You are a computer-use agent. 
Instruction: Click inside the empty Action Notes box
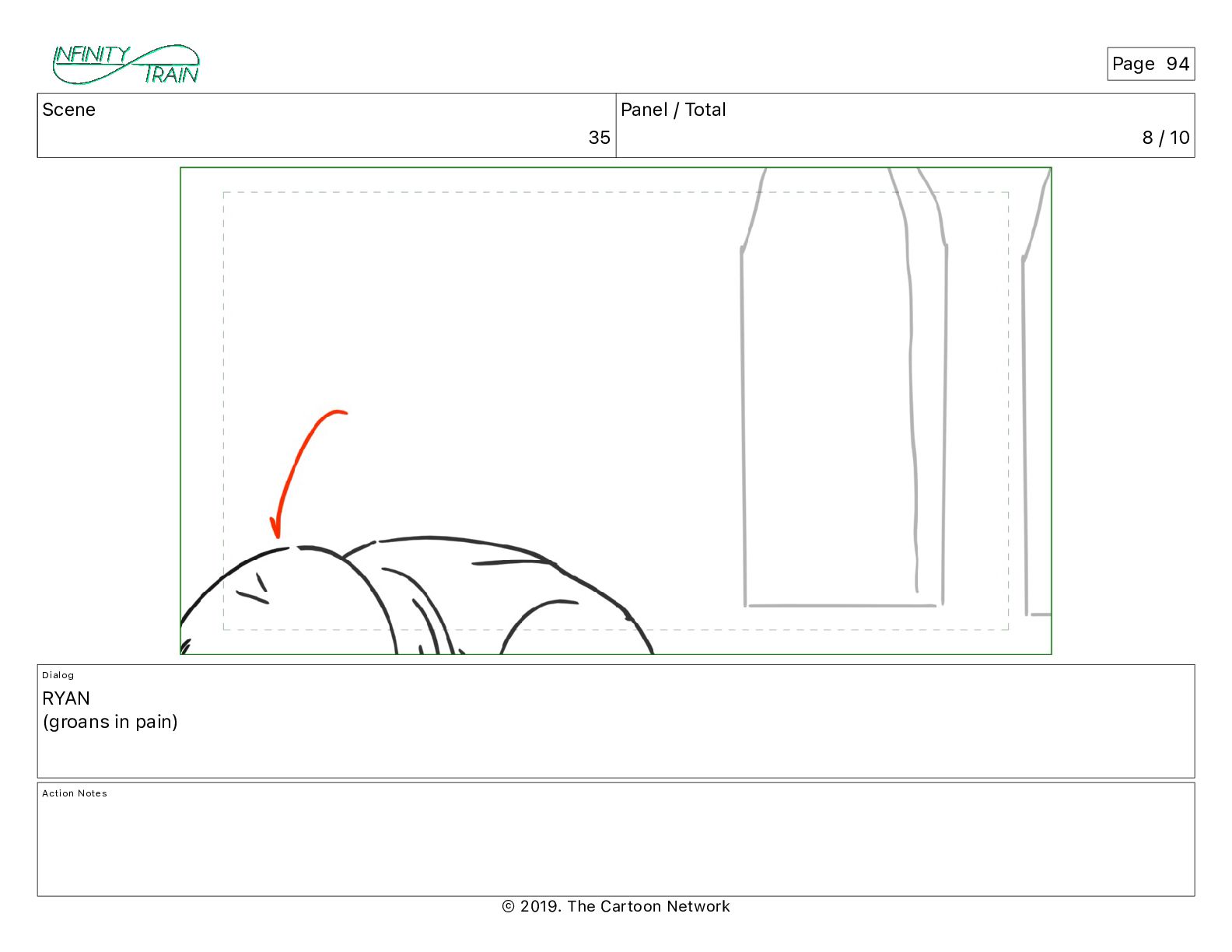(x=616, y=840)
